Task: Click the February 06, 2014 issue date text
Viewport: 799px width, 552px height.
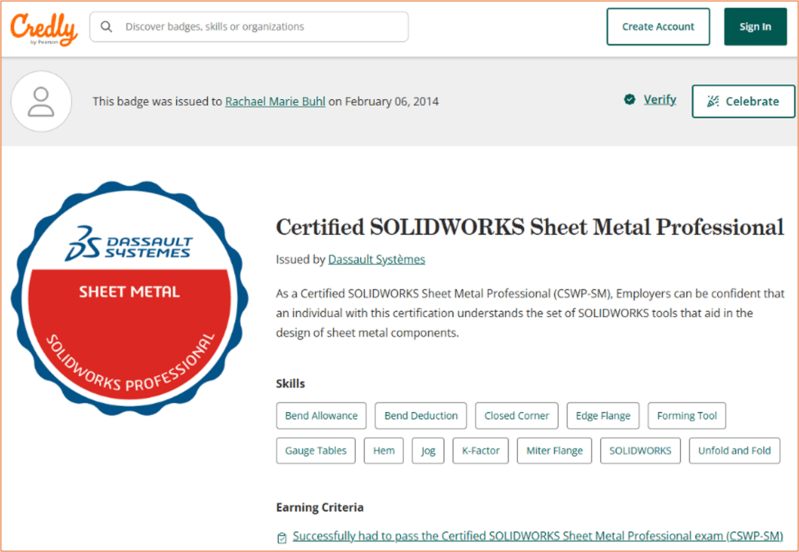Action: 392,101
